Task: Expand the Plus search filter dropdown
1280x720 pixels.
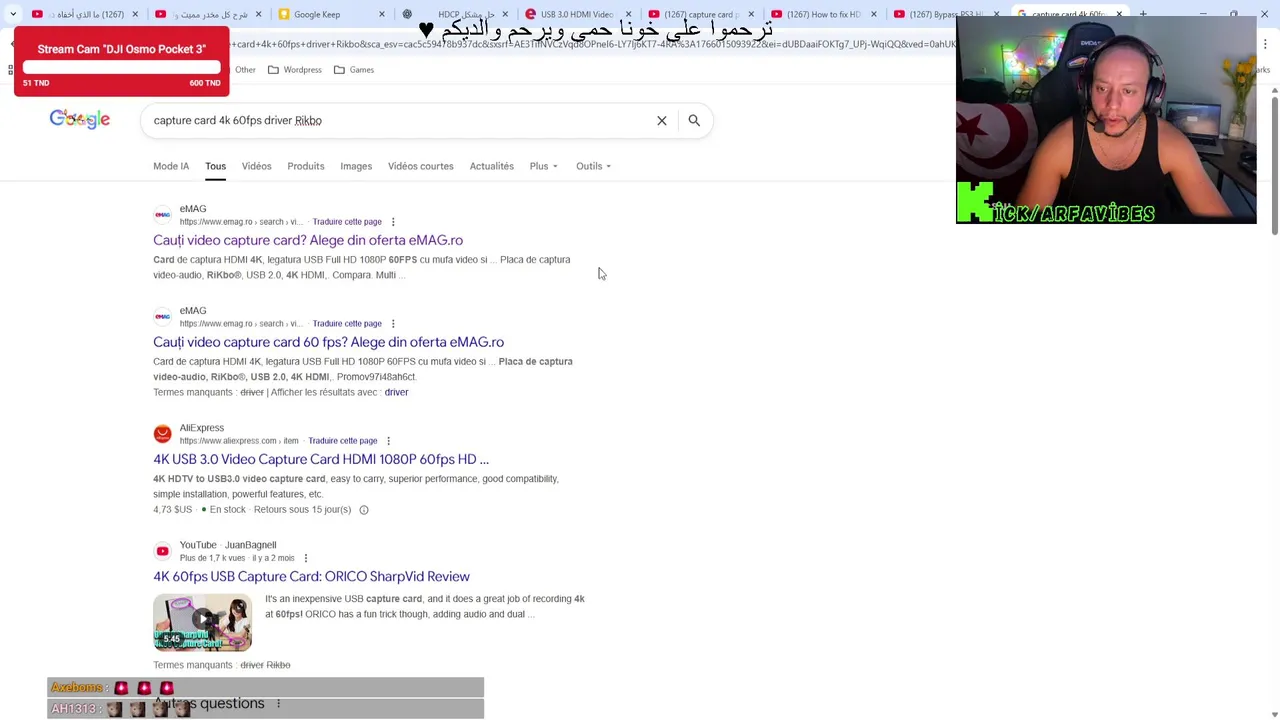Action: pyautogui.click(x=543, y=166)
